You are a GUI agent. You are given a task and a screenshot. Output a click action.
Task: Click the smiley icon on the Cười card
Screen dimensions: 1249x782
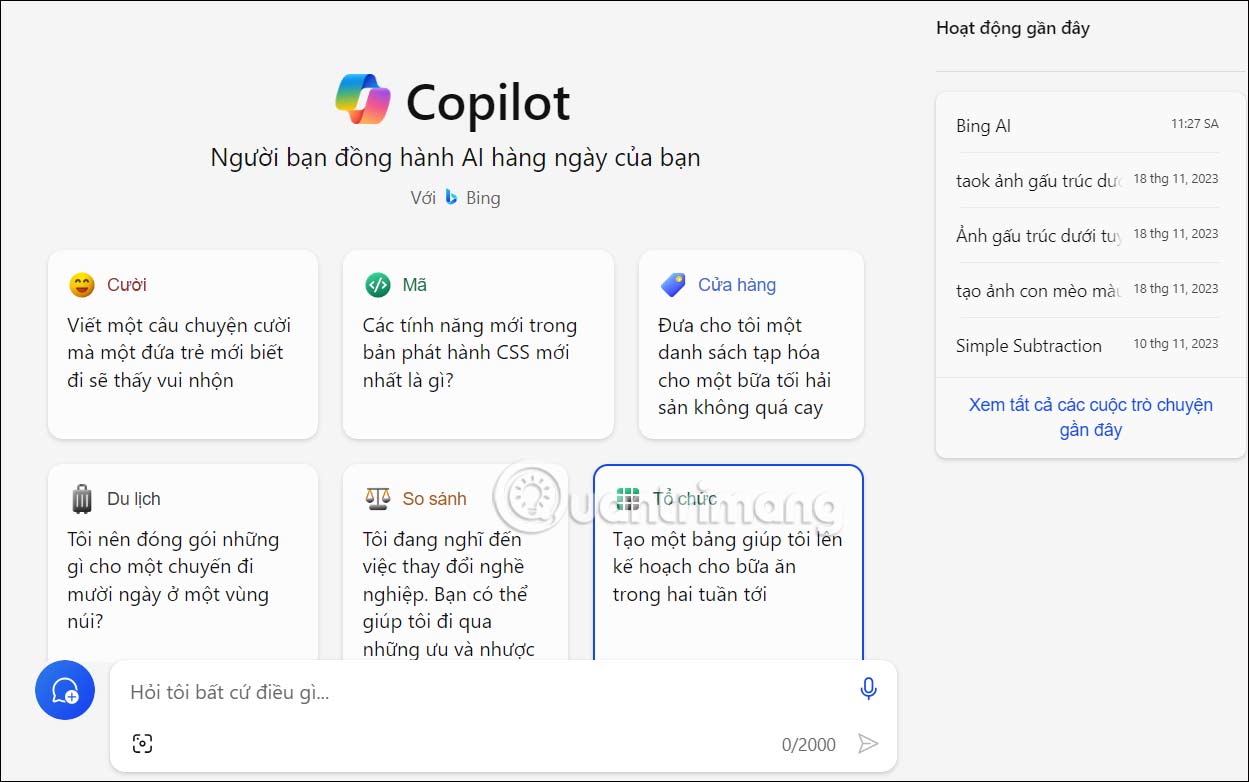pos(85,284)
